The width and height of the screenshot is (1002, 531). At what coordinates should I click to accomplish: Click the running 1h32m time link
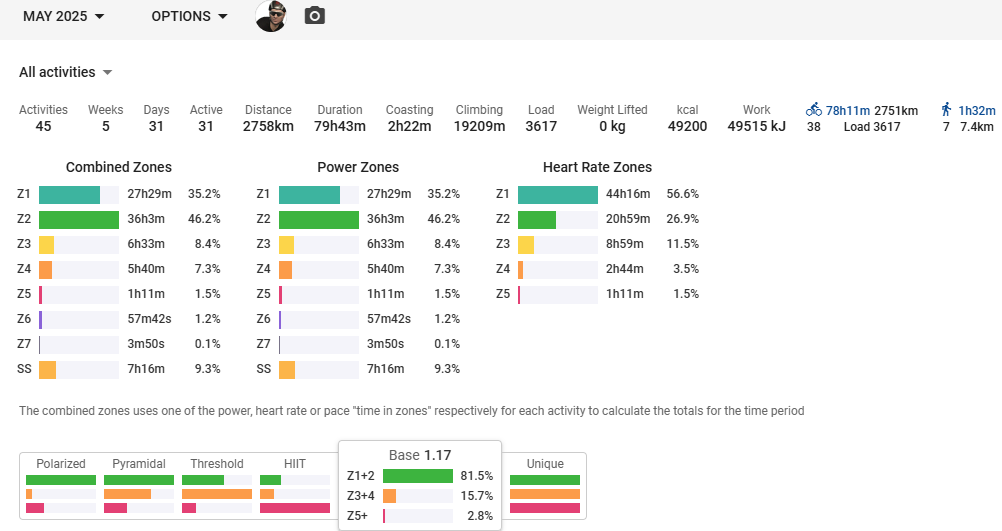click(976, 110)
